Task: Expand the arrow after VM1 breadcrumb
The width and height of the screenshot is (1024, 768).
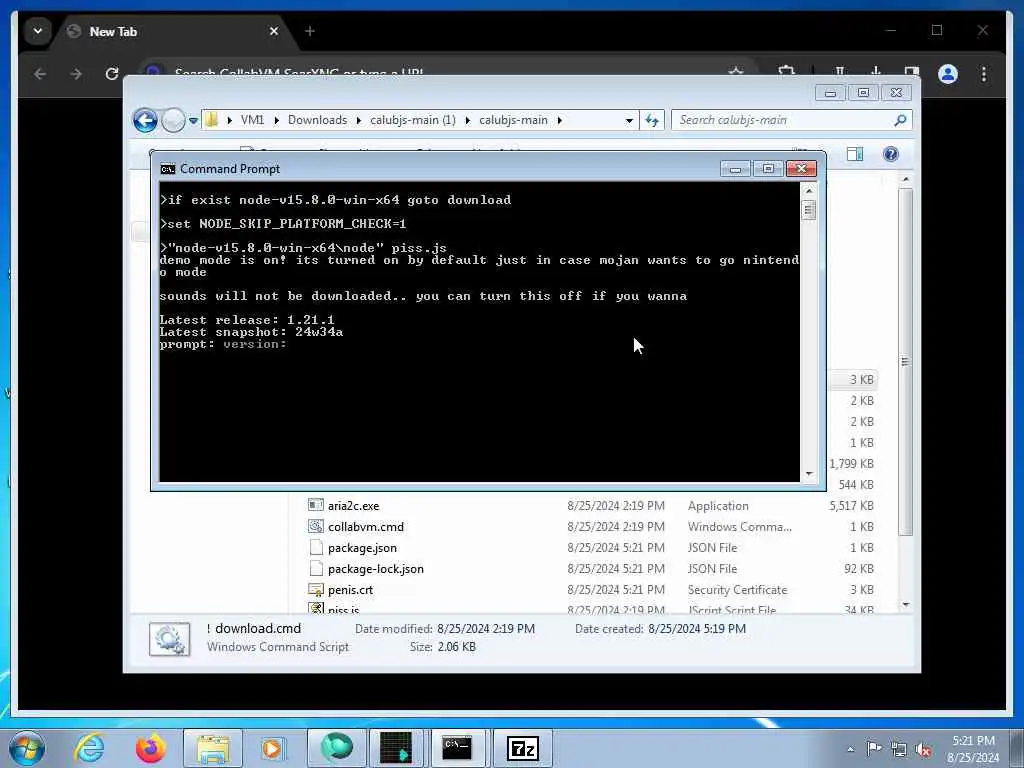Action: pyautogui.click(x=276, y=120)
